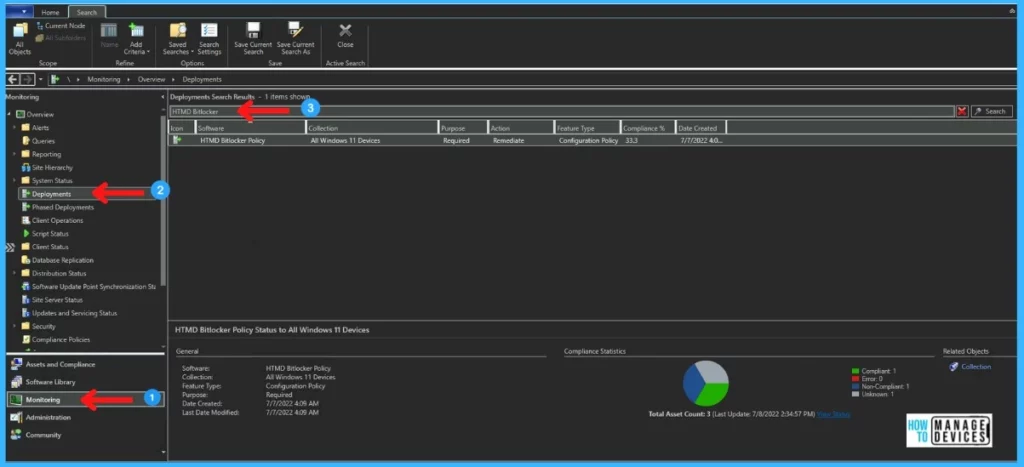Viewport: 1024px width, 467px height.
Task: Open Search Settings in ribbon
Action: pos(209,39)
